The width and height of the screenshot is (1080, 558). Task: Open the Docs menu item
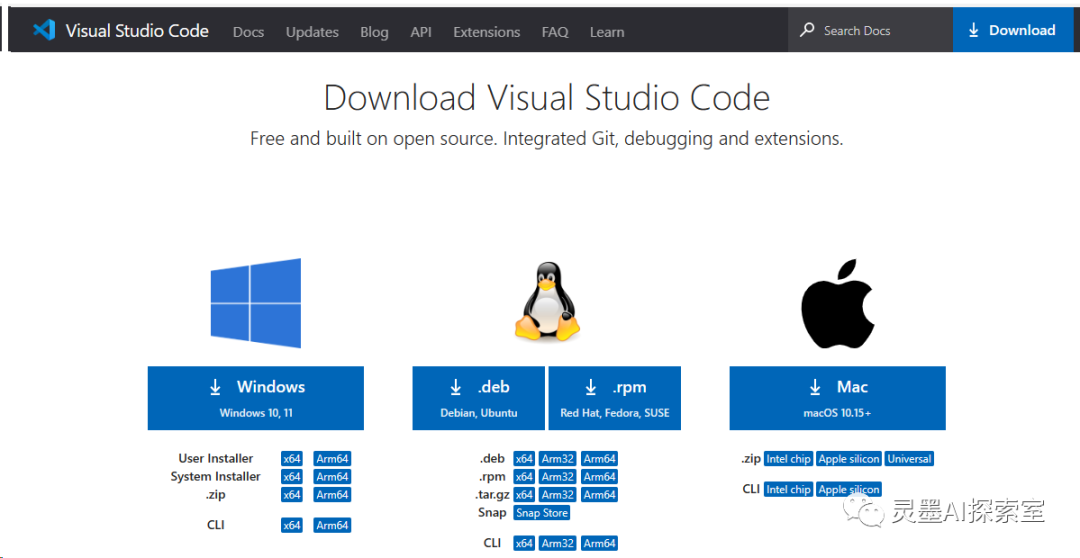pos(248,32)
